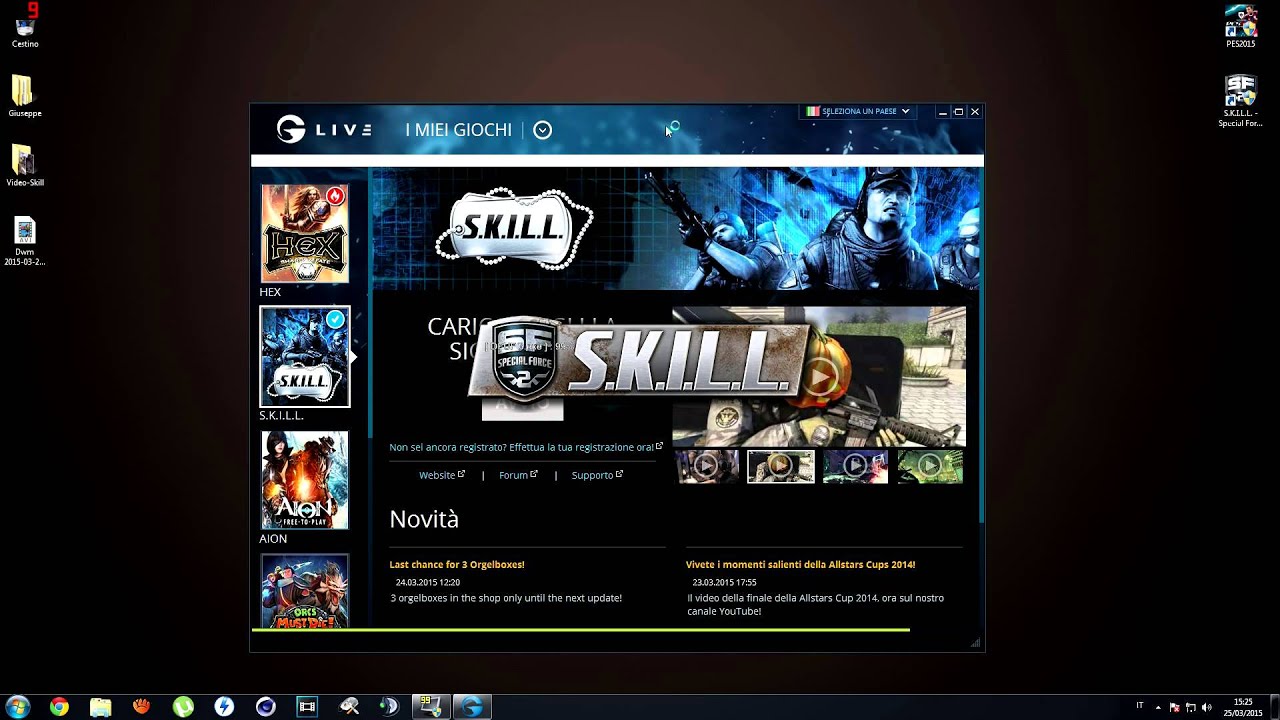Play the fourth green video thumbnail

pyautogui.click(x=930, y=466)
